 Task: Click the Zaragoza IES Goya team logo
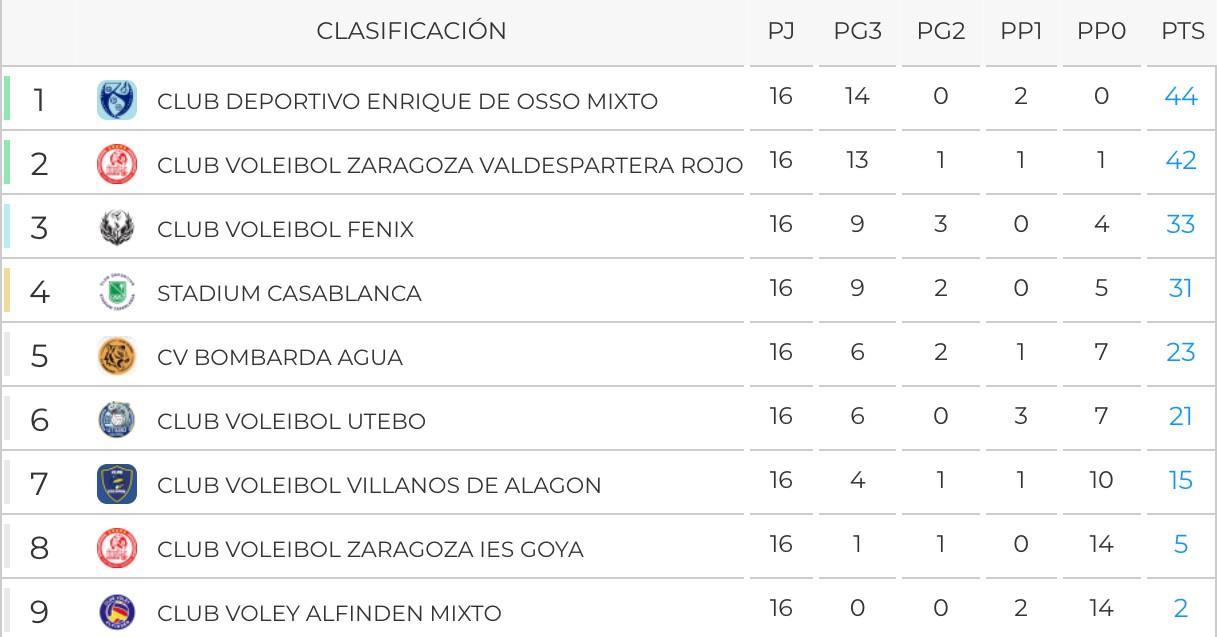click(x=117, y=549)
